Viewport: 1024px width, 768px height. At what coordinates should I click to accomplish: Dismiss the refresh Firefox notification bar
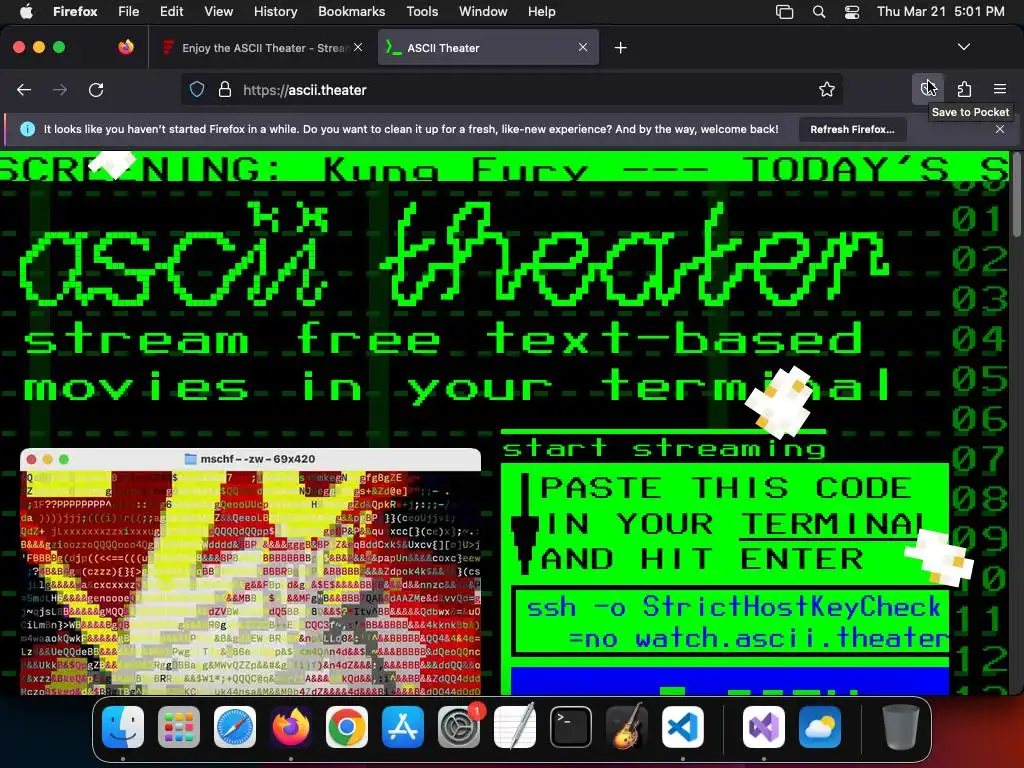tap(1000, 129)
